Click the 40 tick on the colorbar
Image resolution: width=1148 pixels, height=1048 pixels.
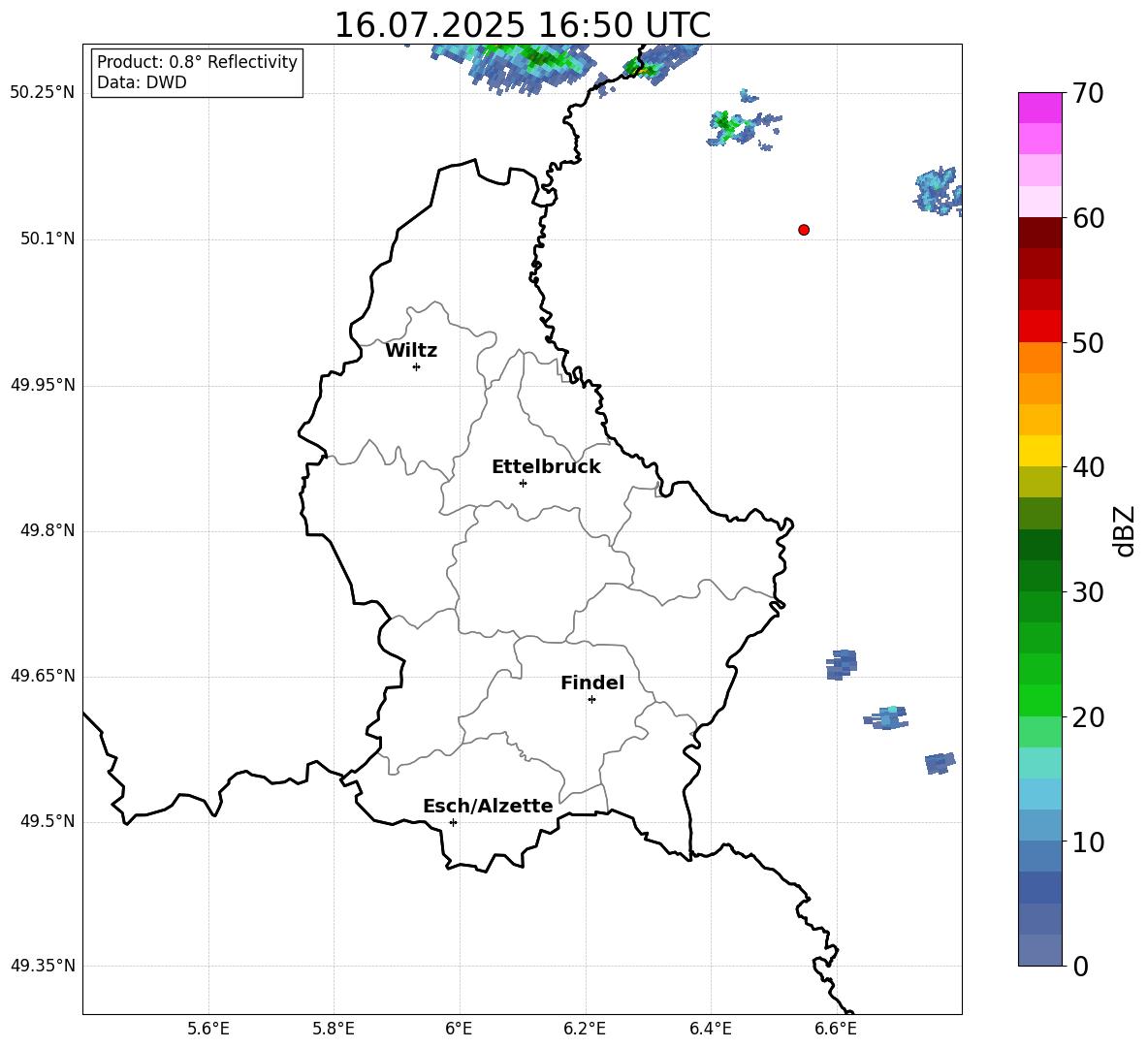(x=1088, y=467)
